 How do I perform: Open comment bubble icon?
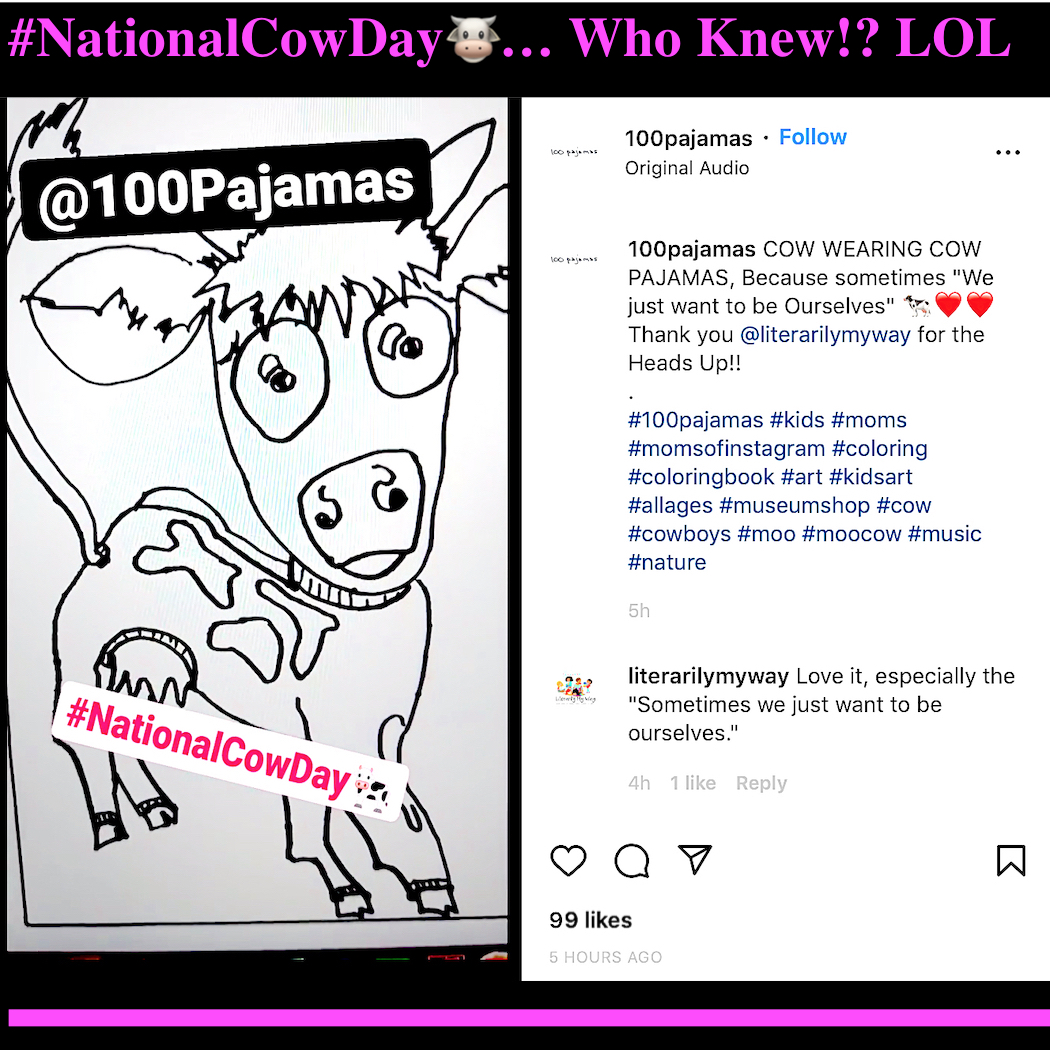(631, 860)
